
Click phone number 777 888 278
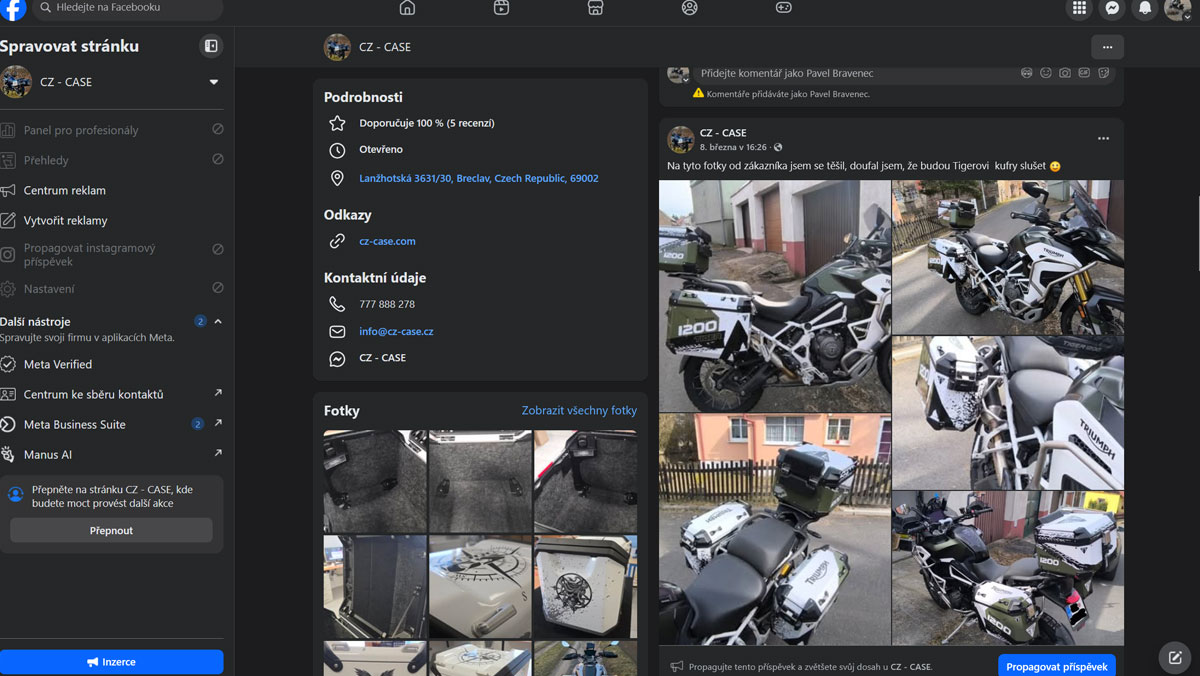click(387, 304)
